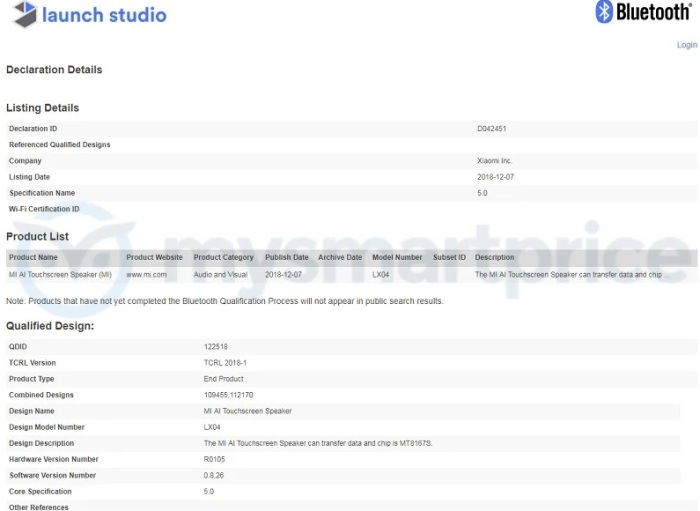Click the Other References label
Screen dimensions: 700x511
tap(38, 507)
